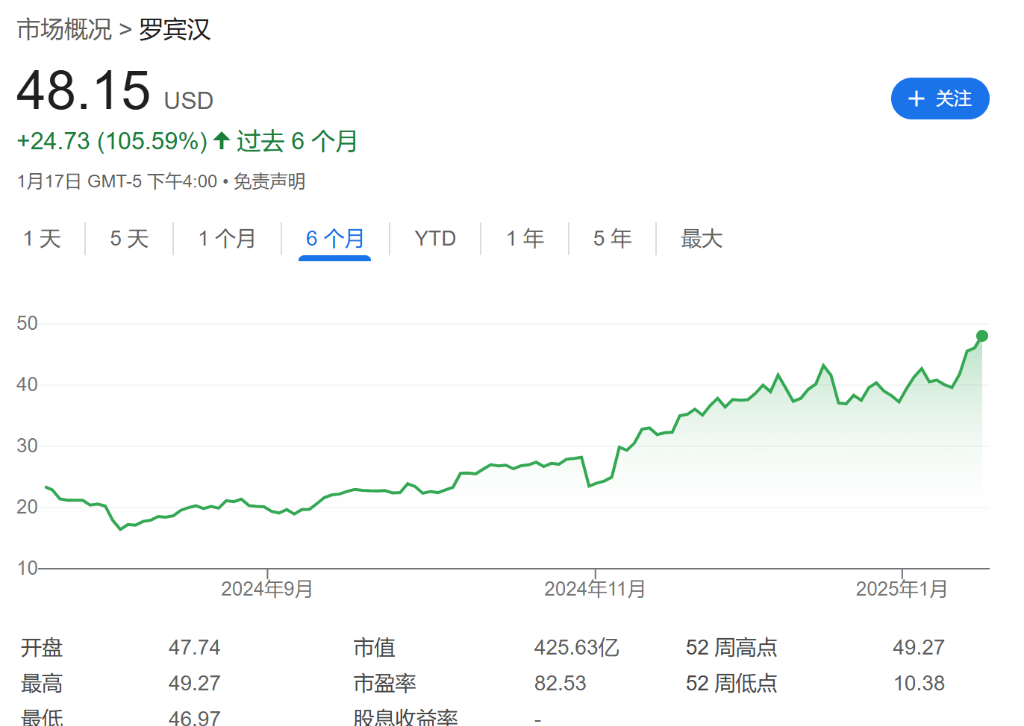
Task: Select the YTD time range
Action: coord(434,238)
